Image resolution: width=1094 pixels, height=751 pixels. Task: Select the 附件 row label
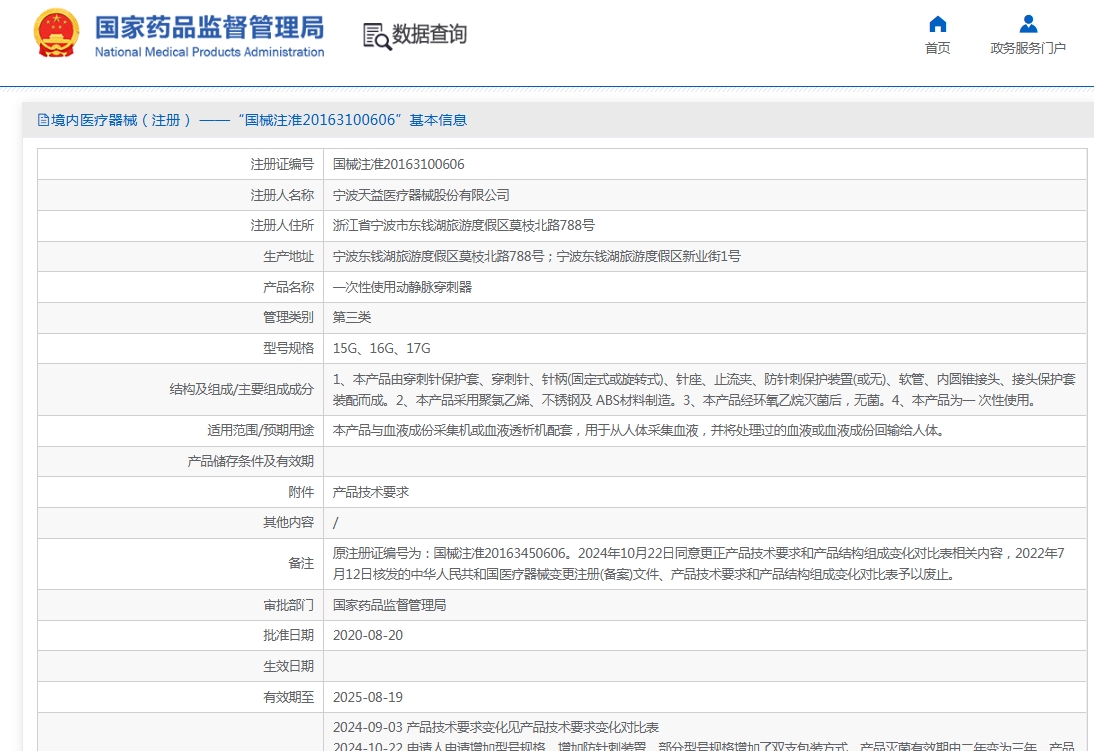(301, 492)
